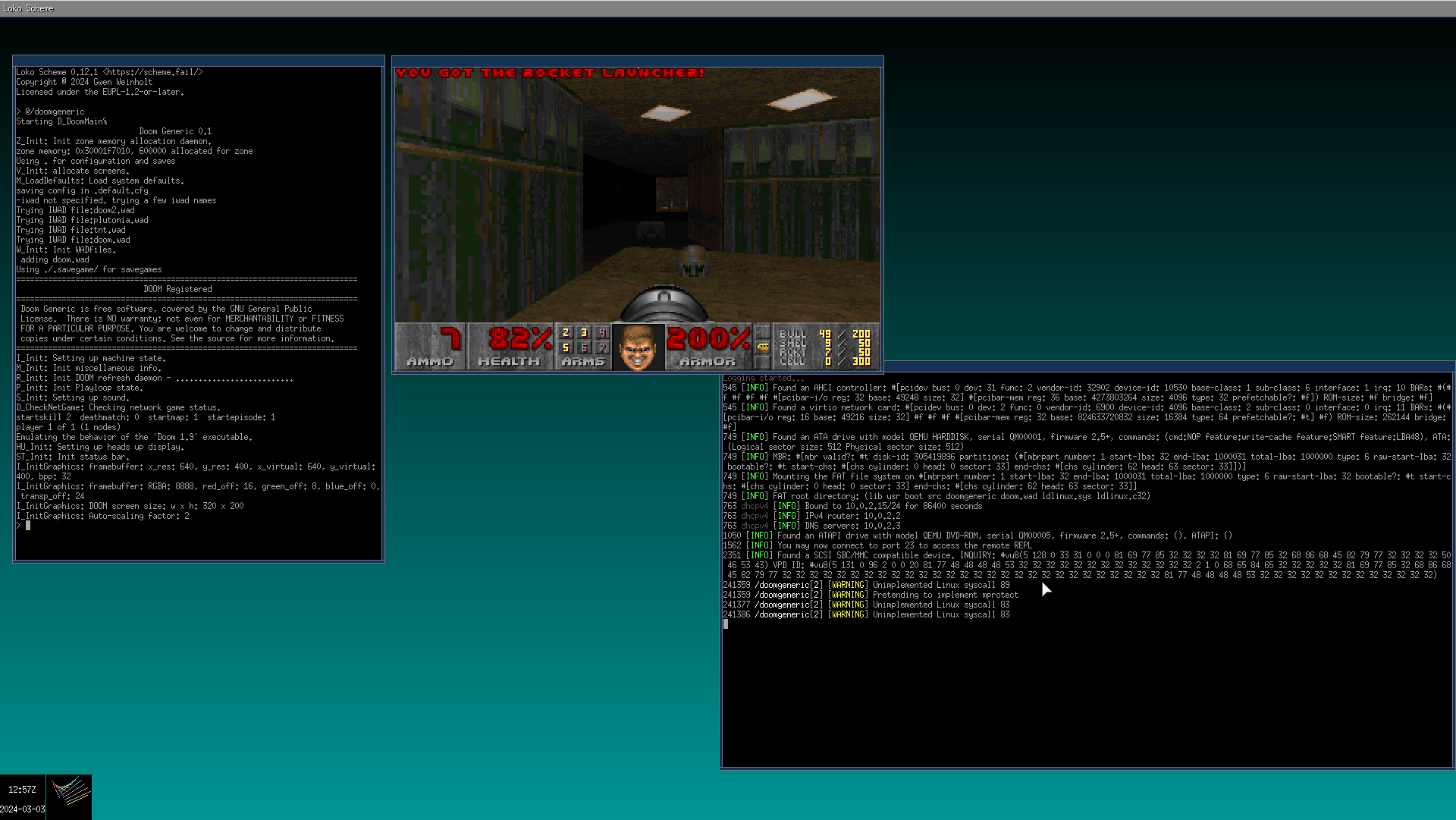The image size is (1456, 820).
Task: Click the cursor block in the log console
Action: pyautogui.click(x=726, y=624)
